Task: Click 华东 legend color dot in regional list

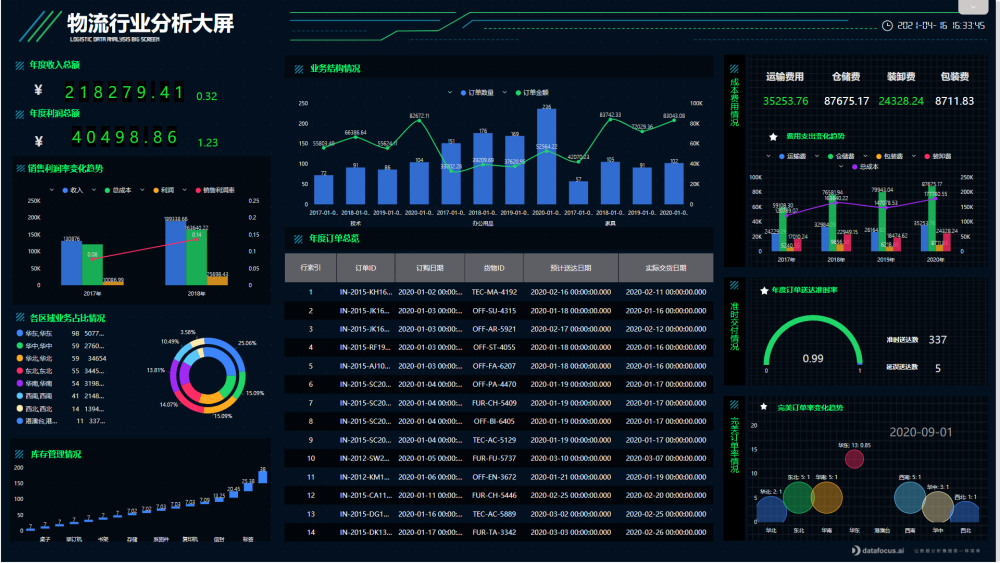Action: pos(21,333)
